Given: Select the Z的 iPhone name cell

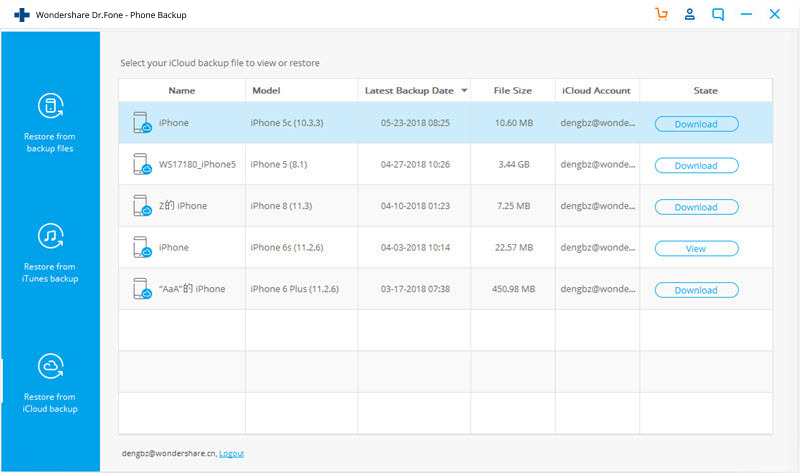Looking at the screenshot, I should (x=183, y=206).
